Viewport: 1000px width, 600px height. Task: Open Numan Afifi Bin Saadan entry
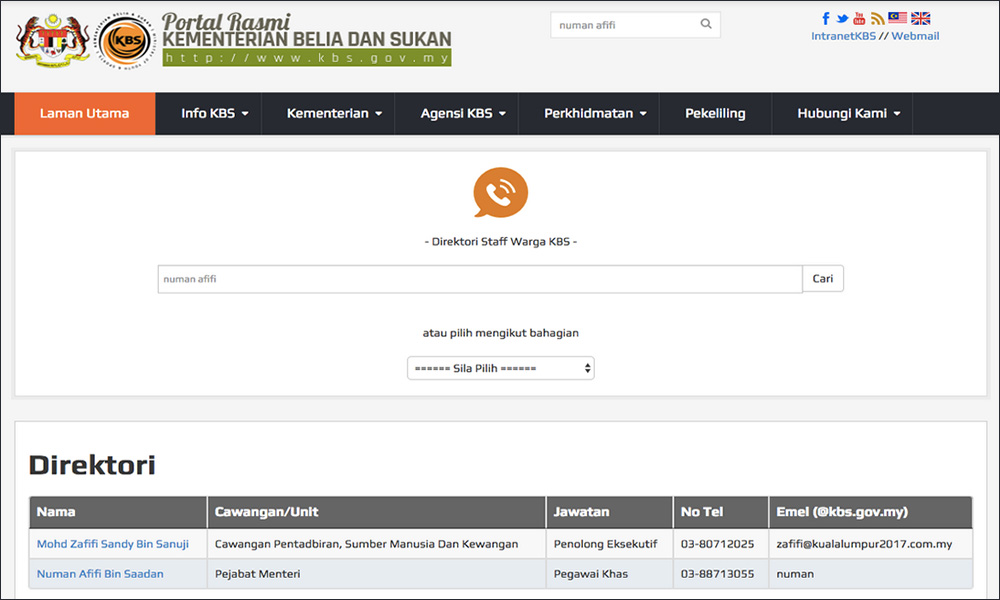(x=100, y=574)
